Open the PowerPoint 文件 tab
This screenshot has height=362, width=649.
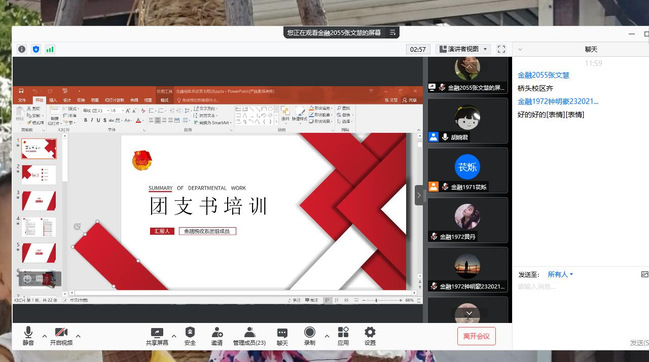22,100
